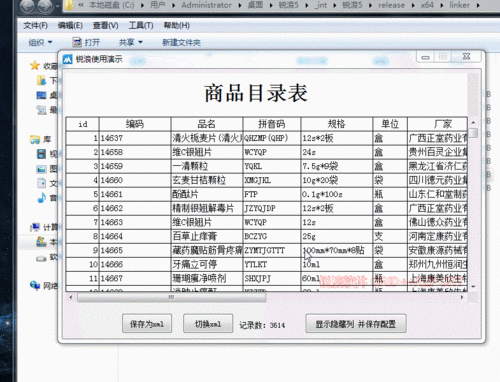
Task: Click the videos library icon in sidebar
Action: pyautogui.click(x=41, y=154)
